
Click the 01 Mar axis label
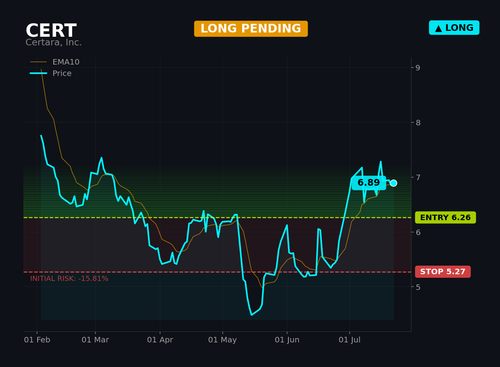pos(95,340)
